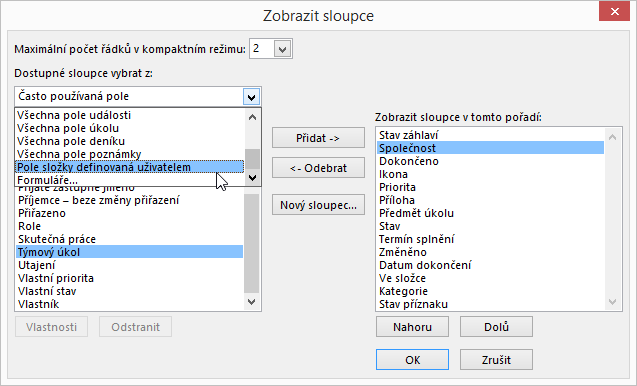Select 'Všechna pole deníku' option
Image resolution: width=637 pixels, height=386 pixels.
point(130,141)
